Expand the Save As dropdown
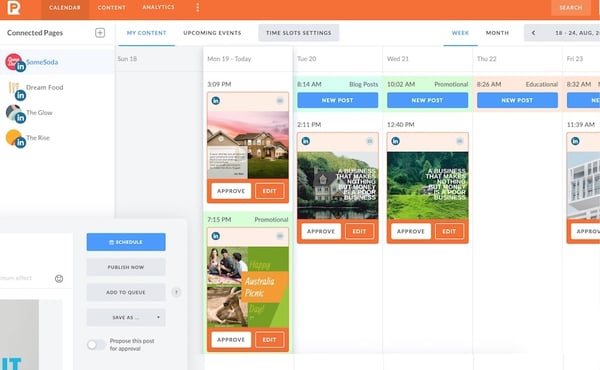The height and width of the screenshot is (370, 600). point(126,317)
